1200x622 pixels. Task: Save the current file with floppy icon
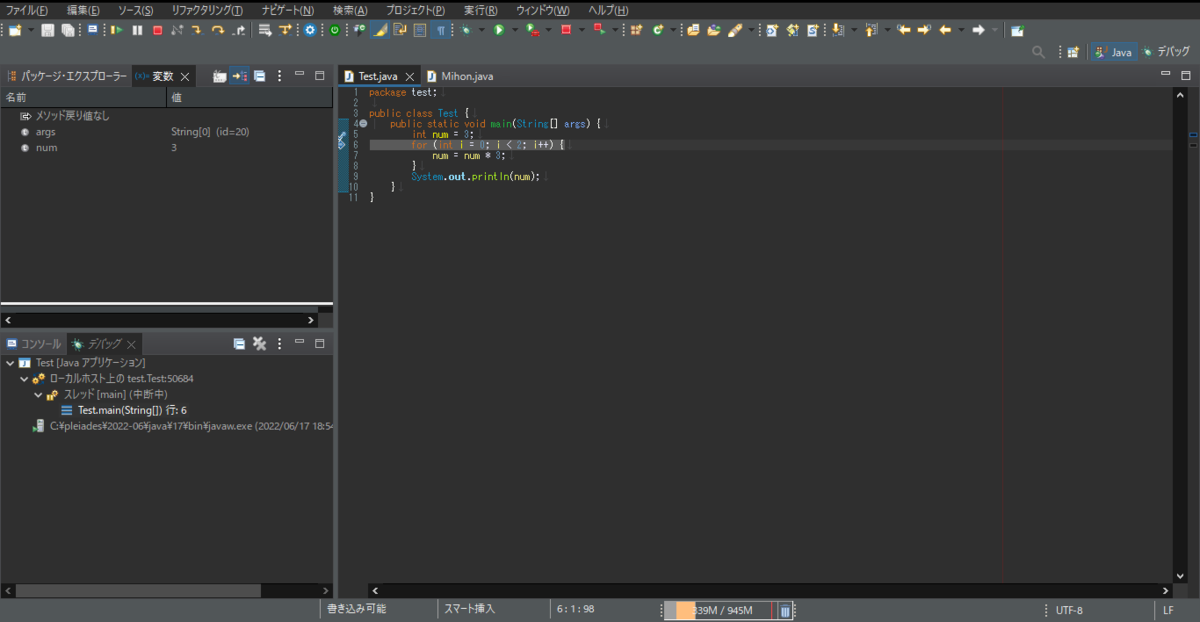47,30
